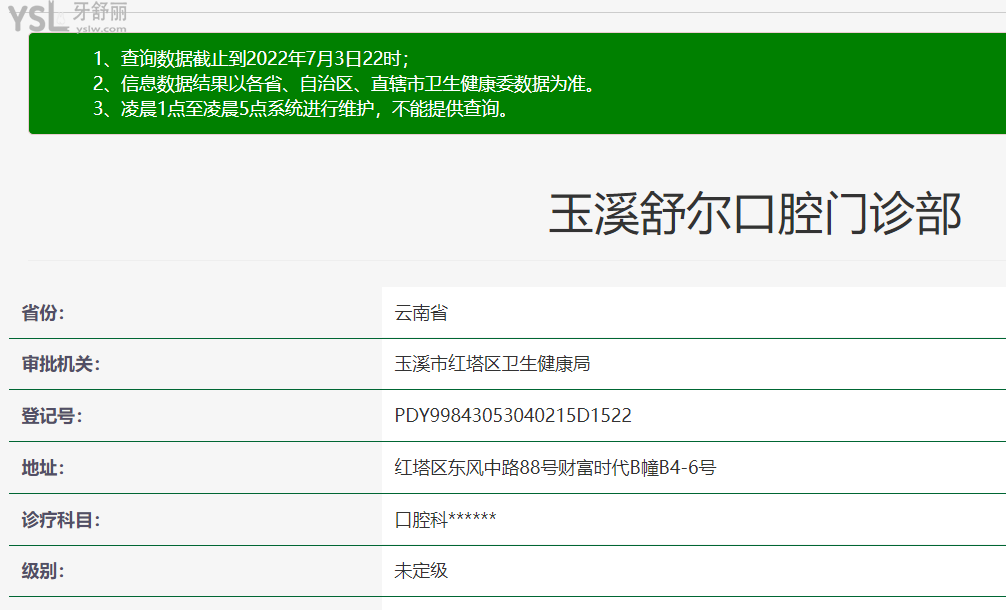Click the heading 玉溪舒尔口腔门诊部
This screenshot has height=610, width=1006.
click(x=755, y=214)
